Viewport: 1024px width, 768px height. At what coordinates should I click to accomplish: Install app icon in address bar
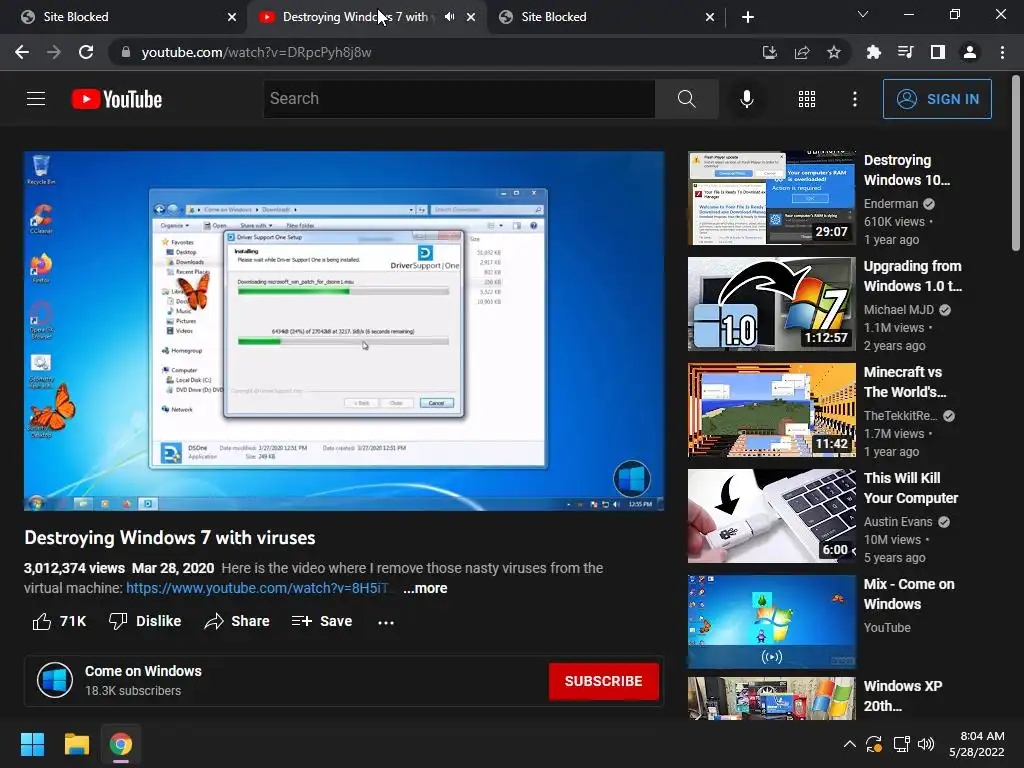point(769,52)
